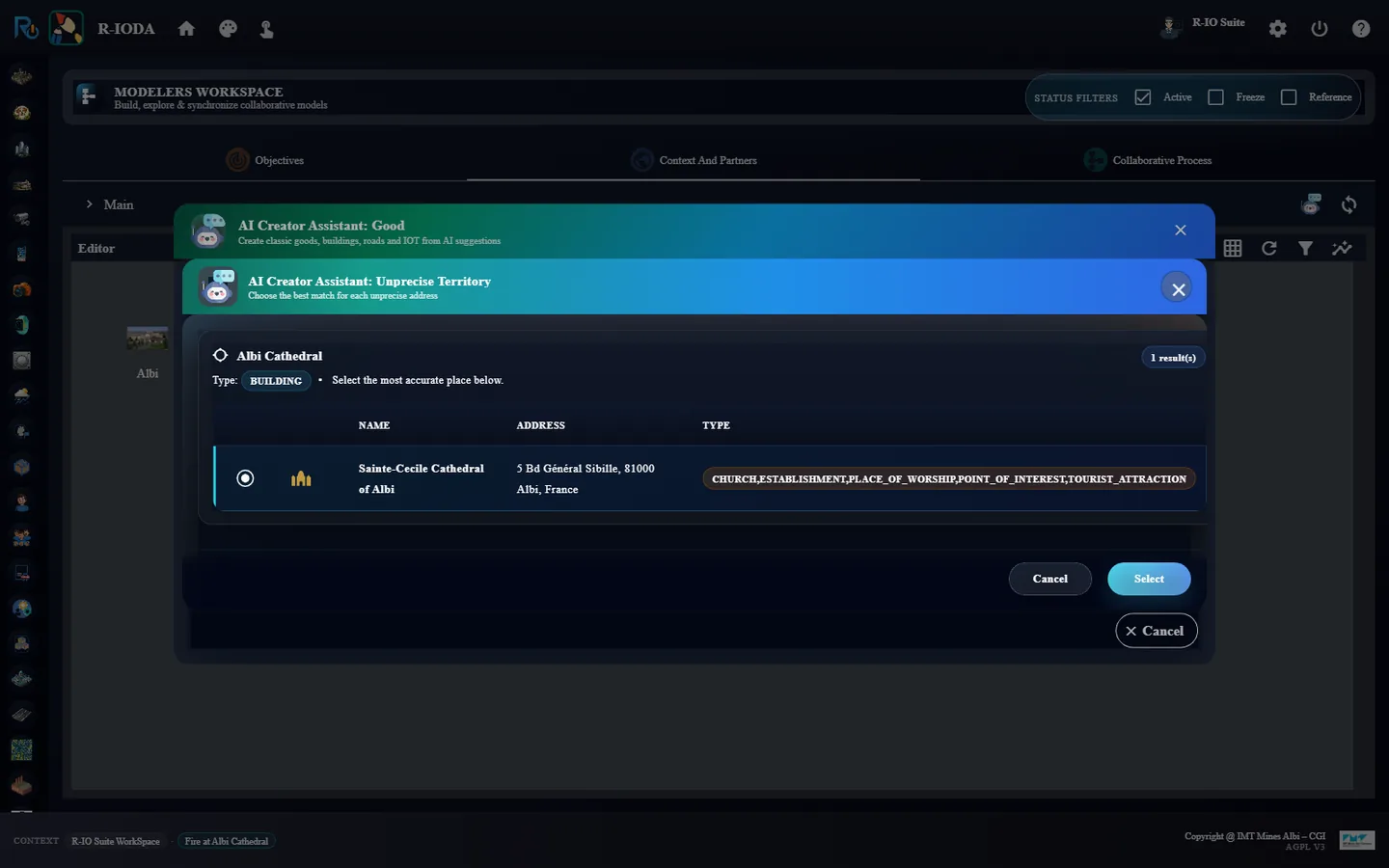
Task: Click the cathedral building icon in result row
Action: click(301, 478)
